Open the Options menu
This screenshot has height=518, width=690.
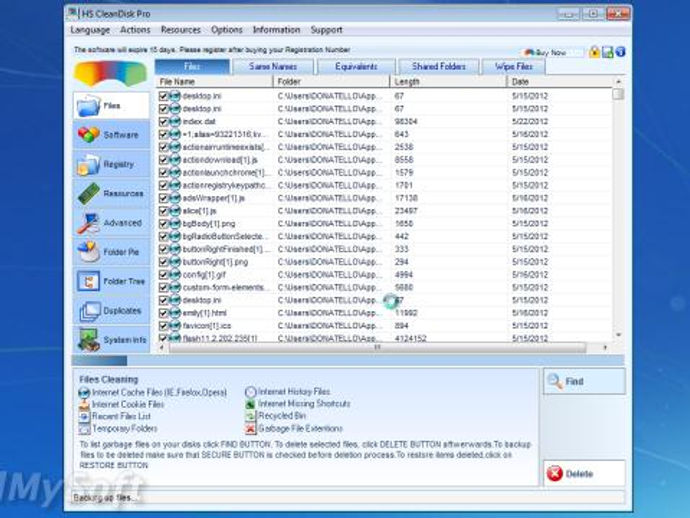click(227, 30)
